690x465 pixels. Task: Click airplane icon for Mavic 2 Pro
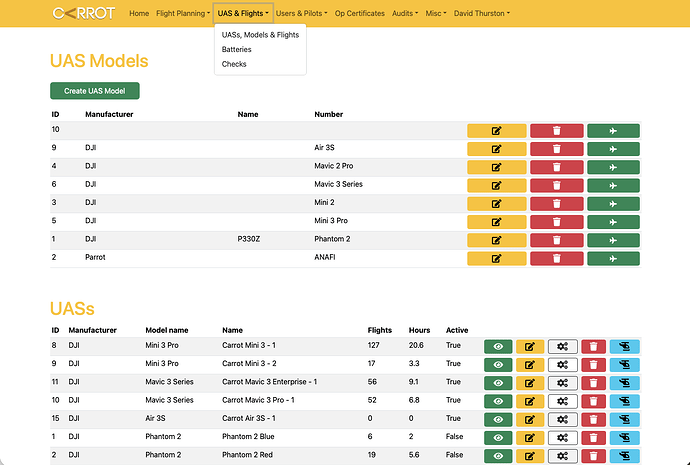point(613,168)
